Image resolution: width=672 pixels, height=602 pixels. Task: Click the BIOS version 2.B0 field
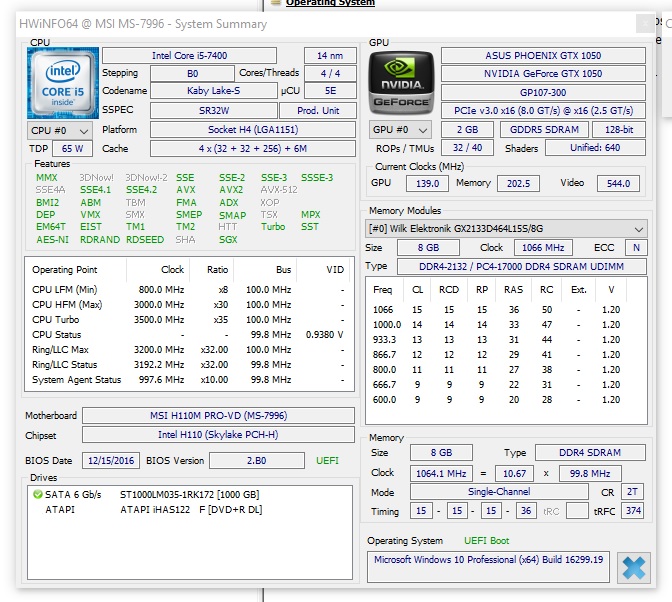pyautogui.click(x=256, y=461)
